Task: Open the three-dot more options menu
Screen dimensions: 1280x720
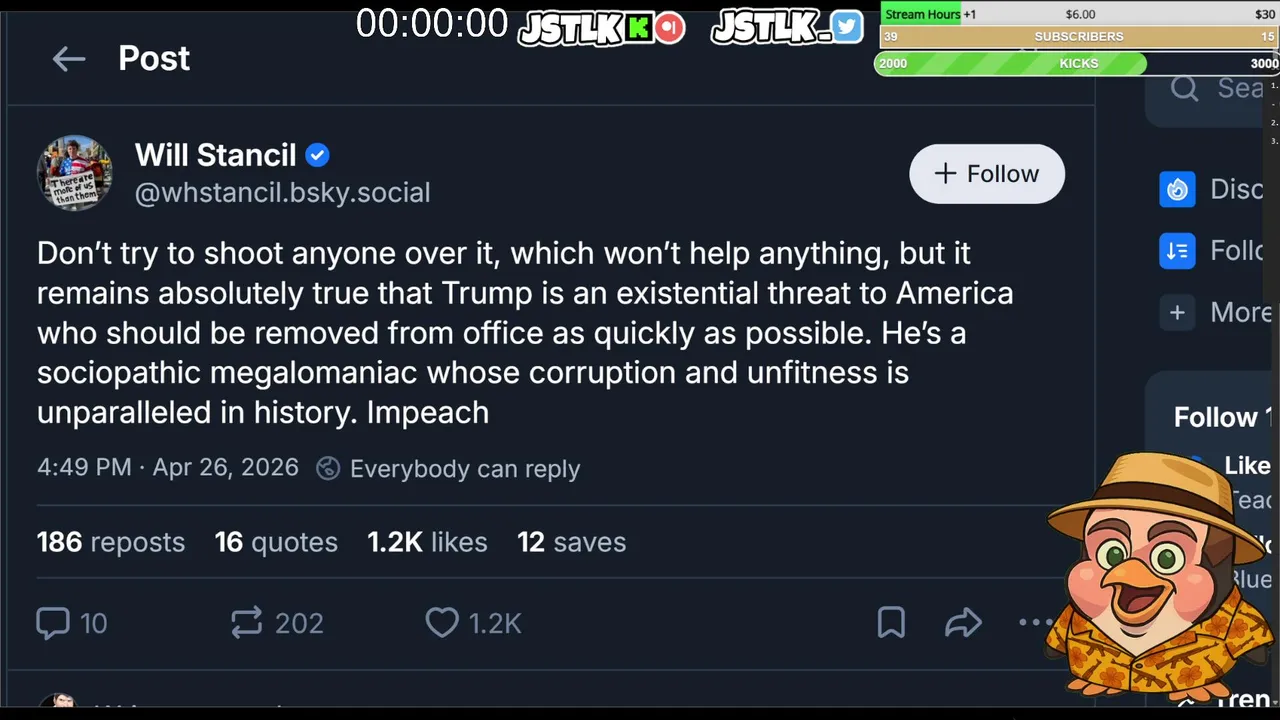Action: tap(1031, 623)
